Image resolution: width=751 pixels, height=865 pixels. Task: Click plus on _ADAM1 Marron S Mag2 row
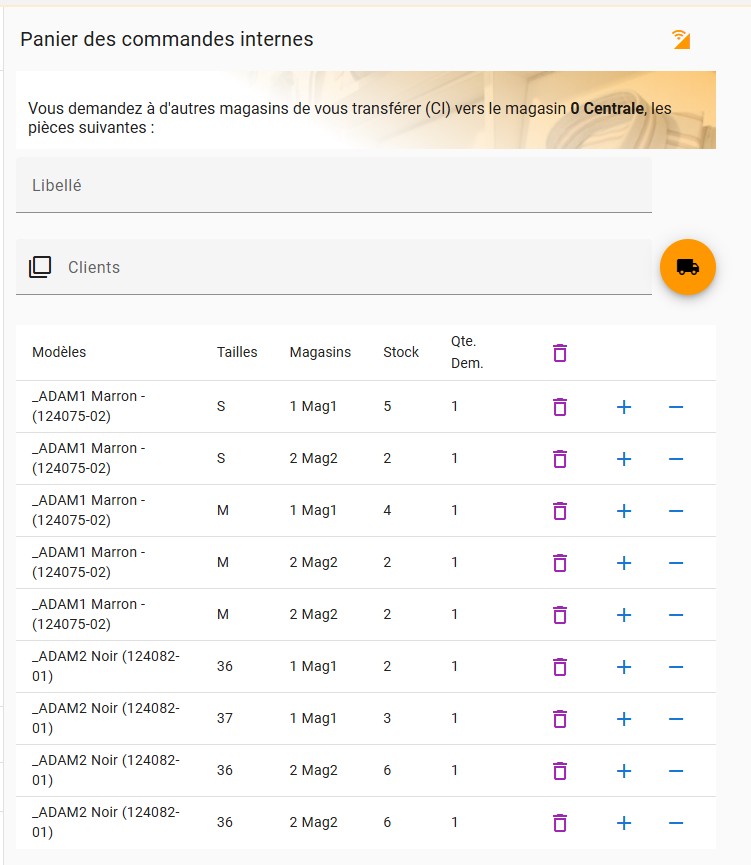point(624,458)
